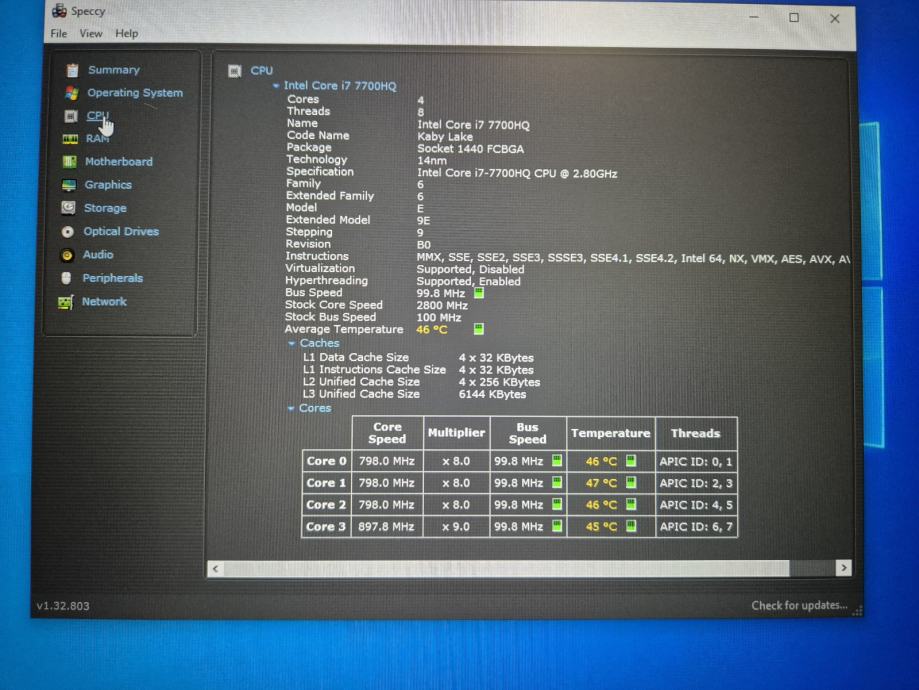Screen dimensions: 919x690
Task: Collapse the Intel Core i7 7700HQ node
Action: 275,86
